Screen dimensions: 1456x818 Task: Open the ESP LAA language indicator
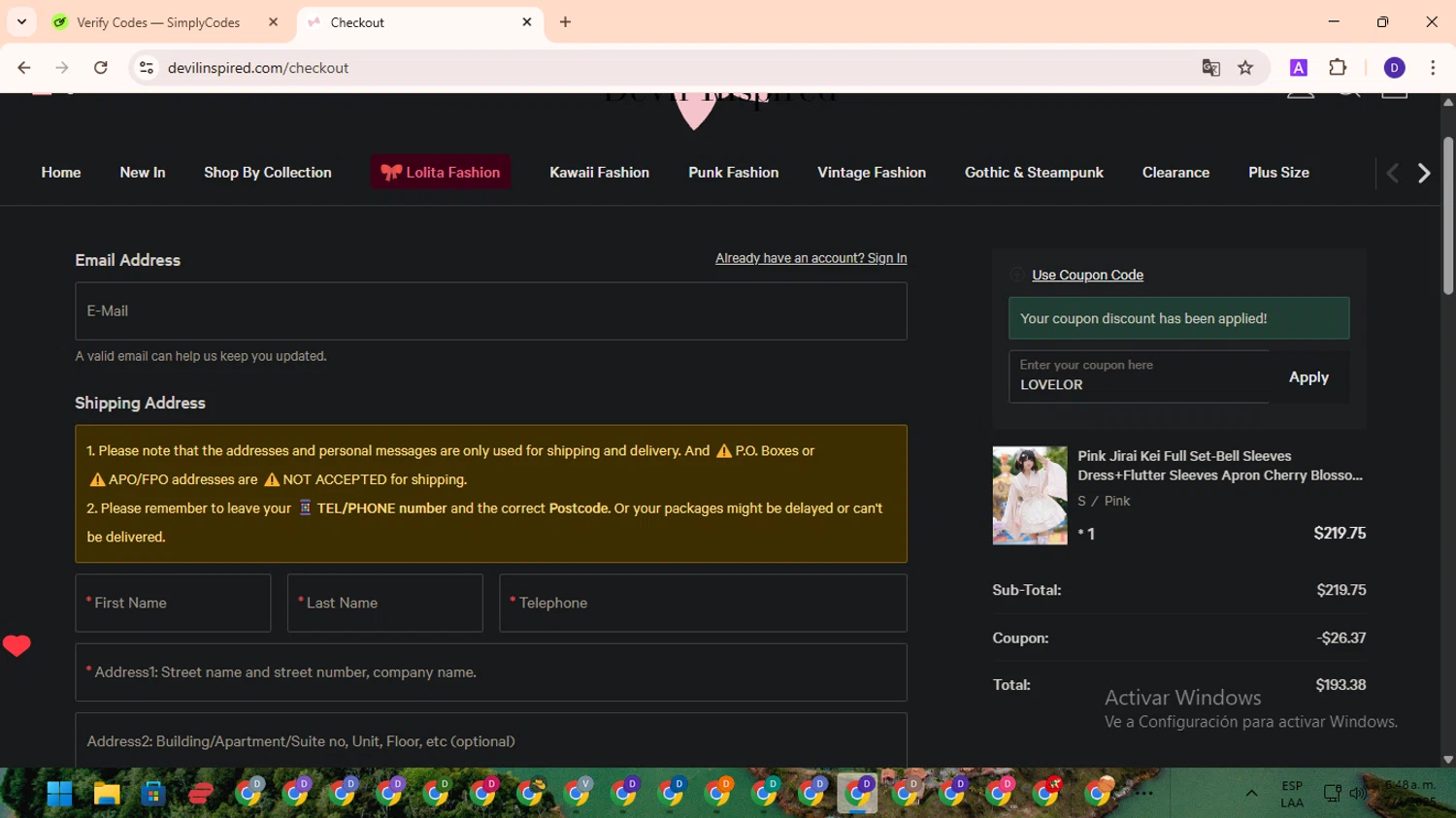coord(1292,794)
